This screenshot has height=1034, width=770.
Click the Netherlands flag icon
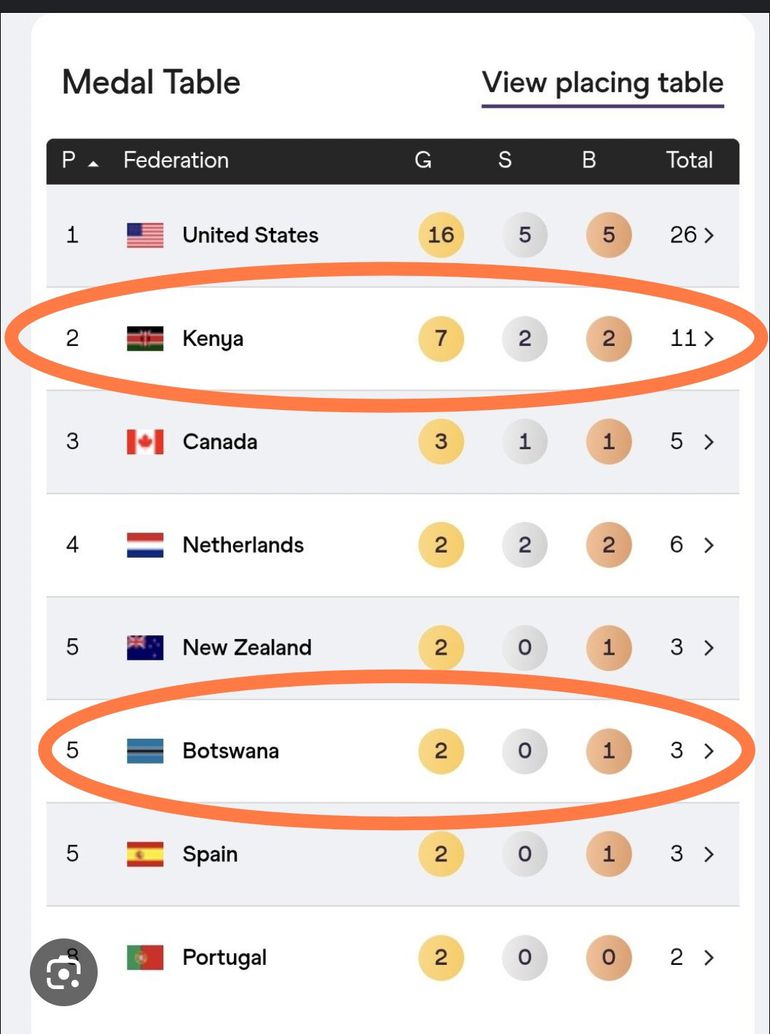[145, 545]
